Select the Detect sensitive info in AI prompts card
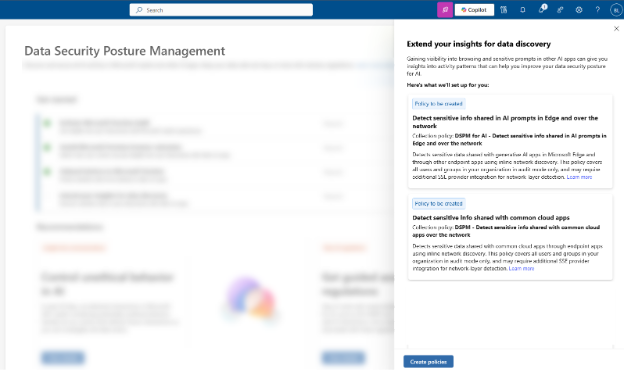 coord(510,142)
